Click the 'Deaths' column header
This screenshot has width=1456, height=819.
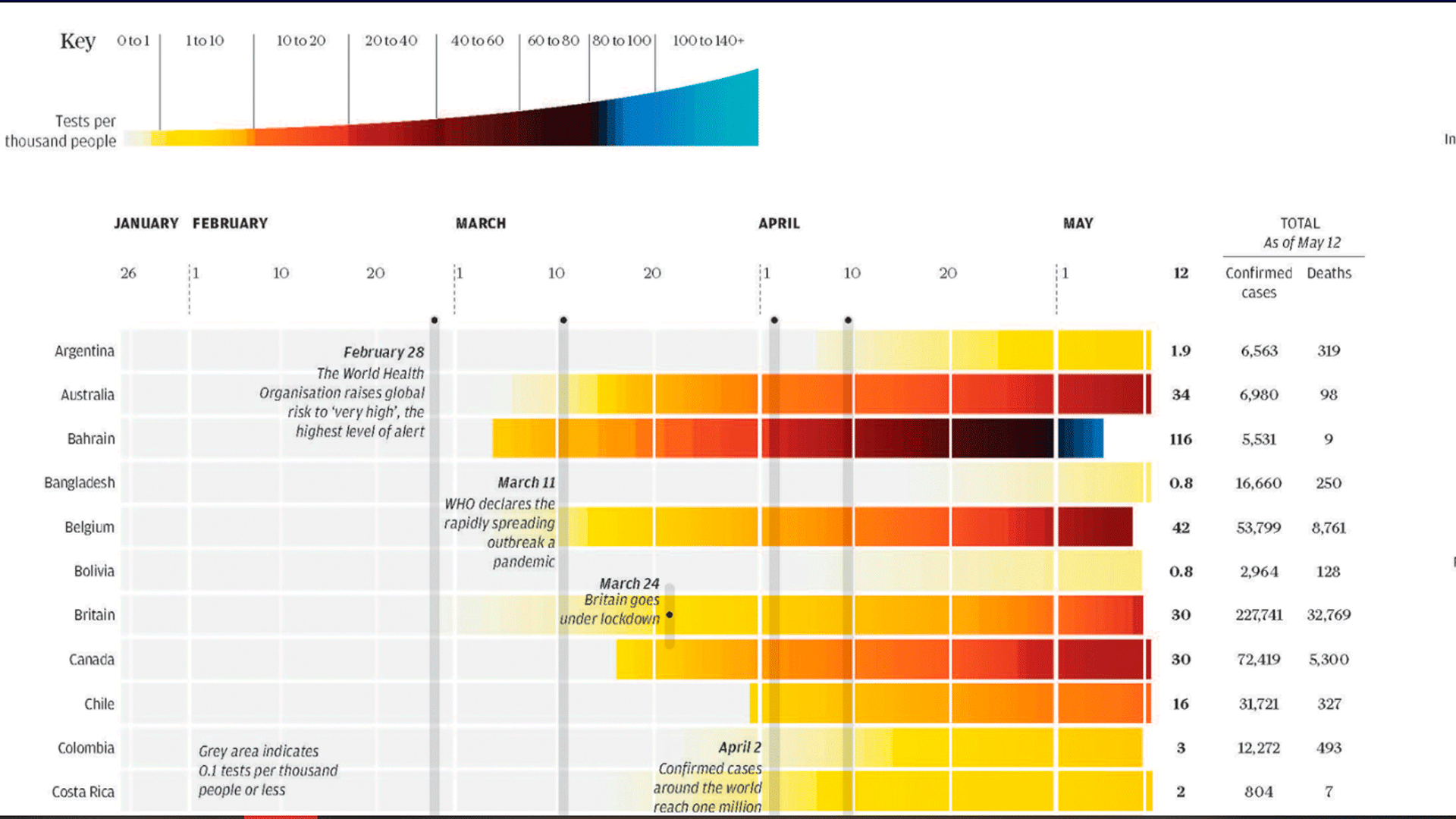pos(1329,273)
